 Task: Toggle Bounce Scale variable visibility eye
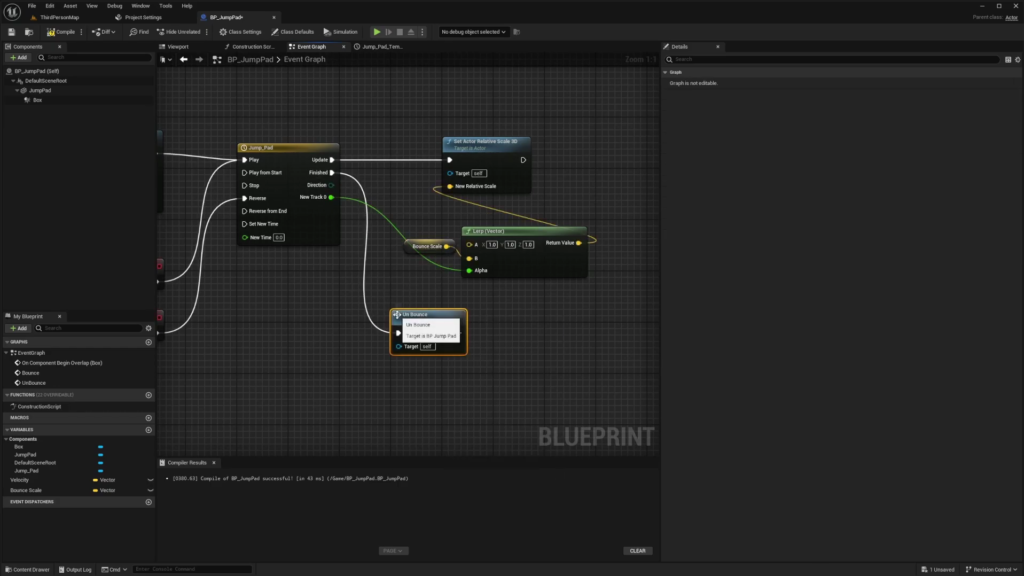click(150, 490)
